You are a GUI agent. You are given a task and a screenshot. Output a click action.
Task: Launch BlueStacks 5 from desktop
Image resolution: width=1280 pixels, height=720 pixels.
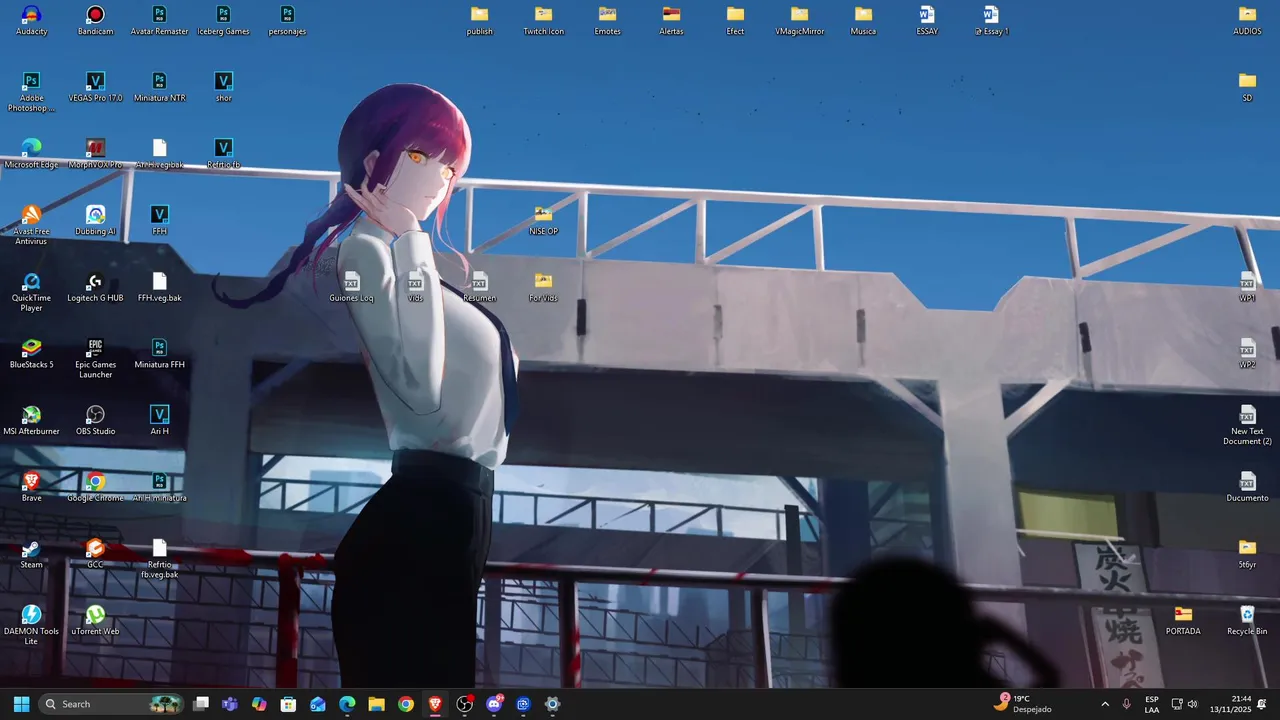[x=31, y=354]
